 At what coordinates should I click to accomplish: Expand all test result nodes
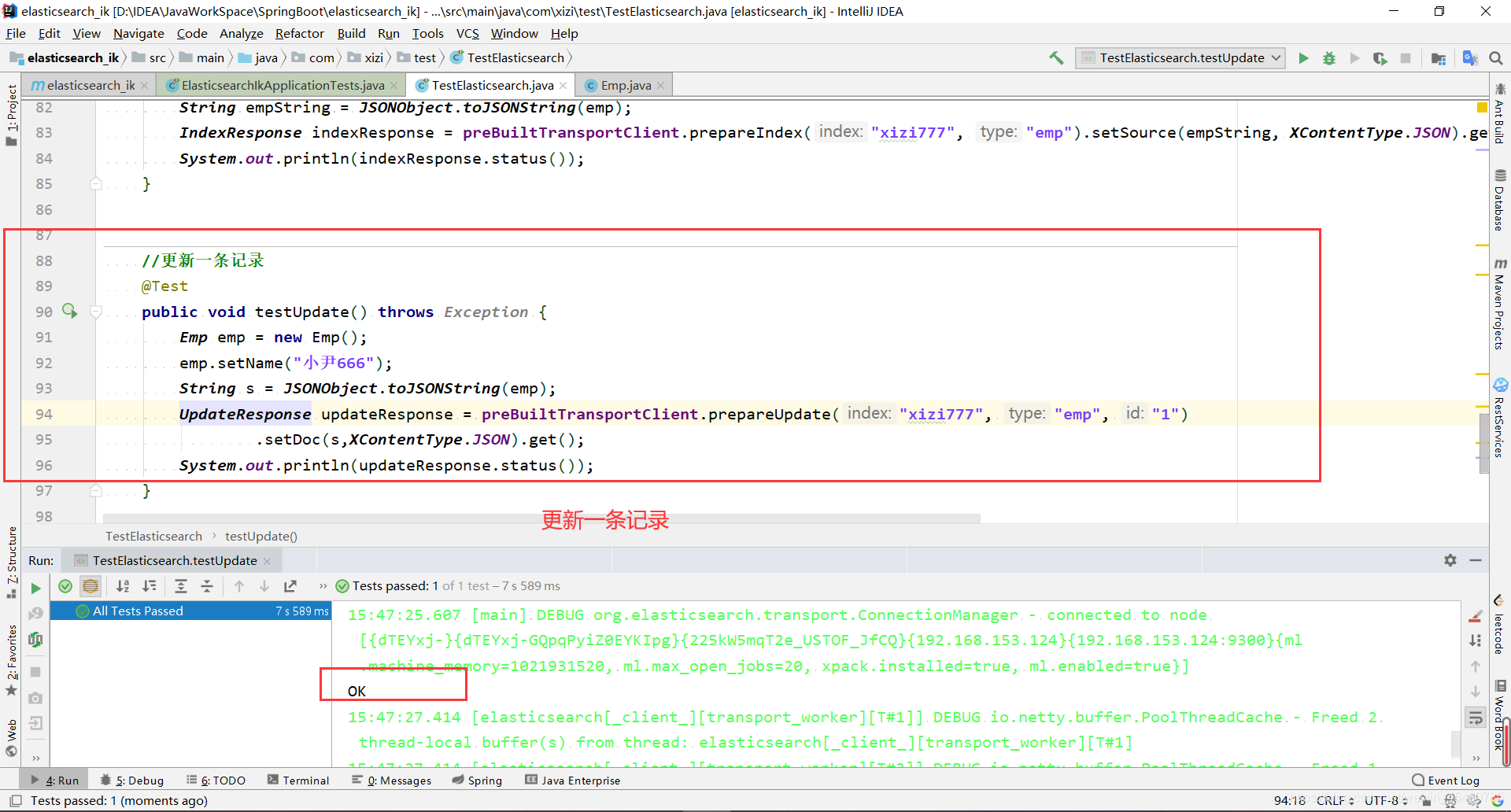(x=181, y=586)
